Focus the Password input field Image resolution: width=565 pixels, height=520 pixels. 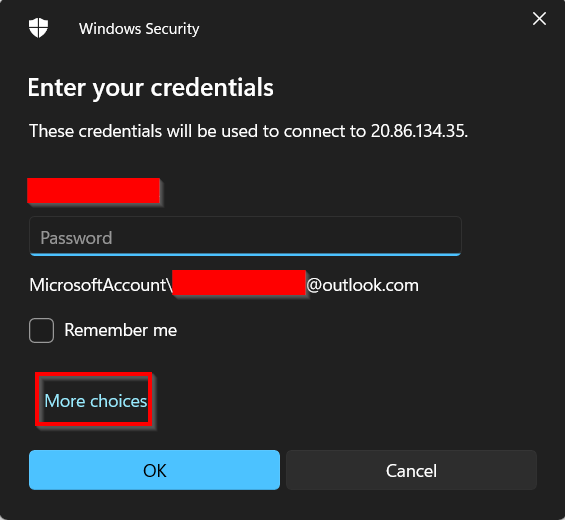point(245,236)
